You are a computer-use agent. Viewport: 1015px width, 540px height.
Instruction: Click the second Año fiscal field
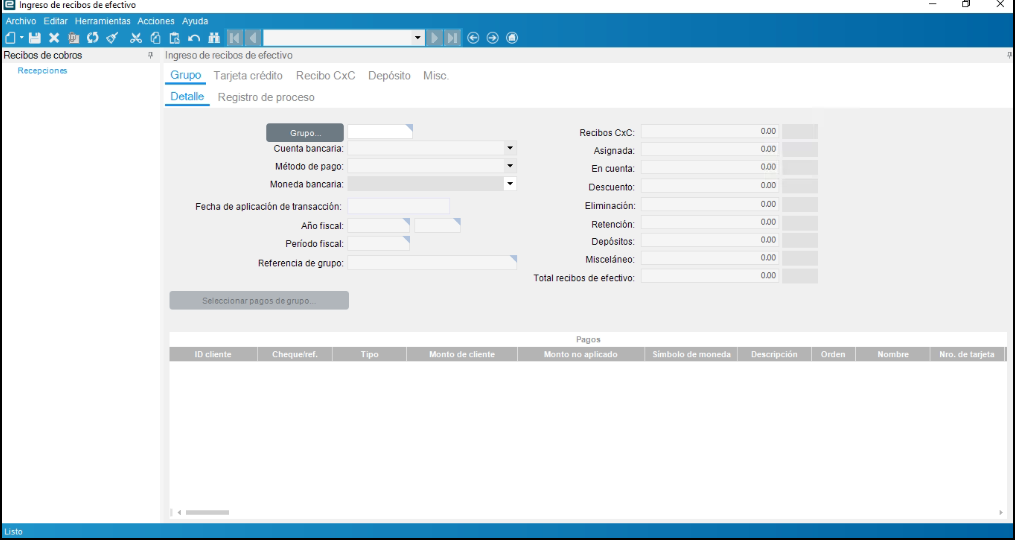438,225
